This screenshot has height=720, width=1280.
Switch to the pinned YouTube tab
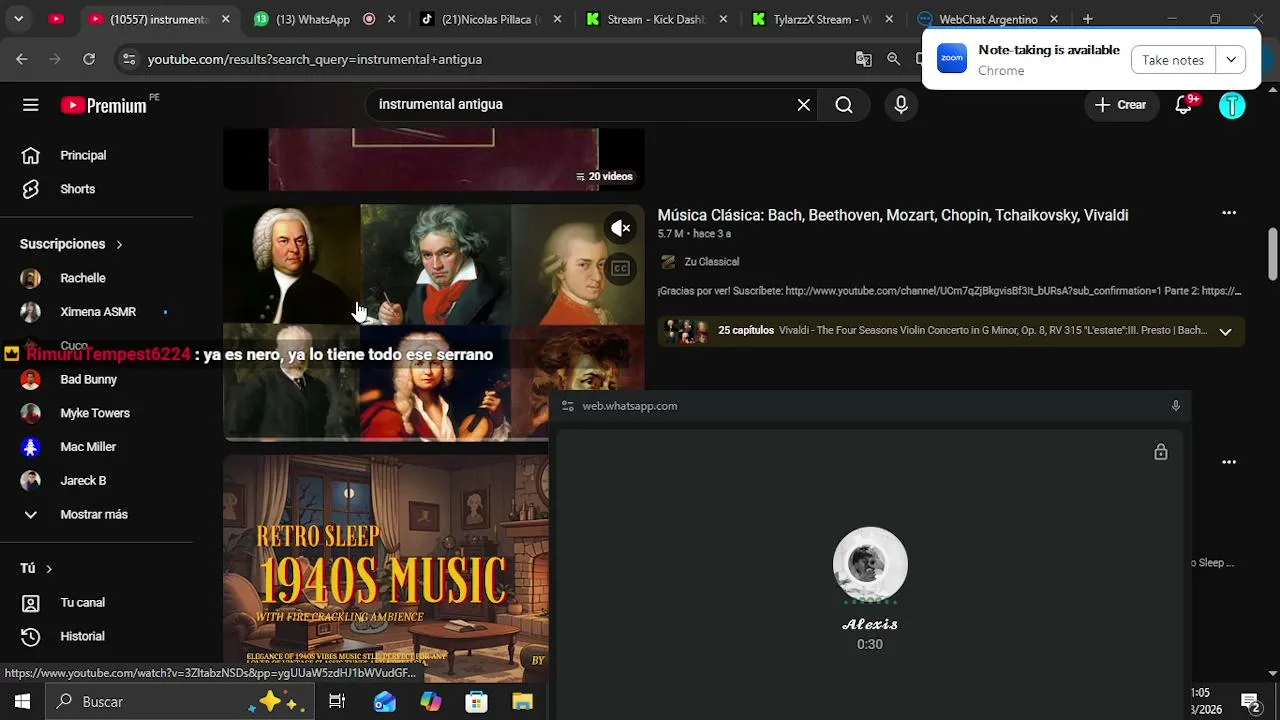[56, 19]
